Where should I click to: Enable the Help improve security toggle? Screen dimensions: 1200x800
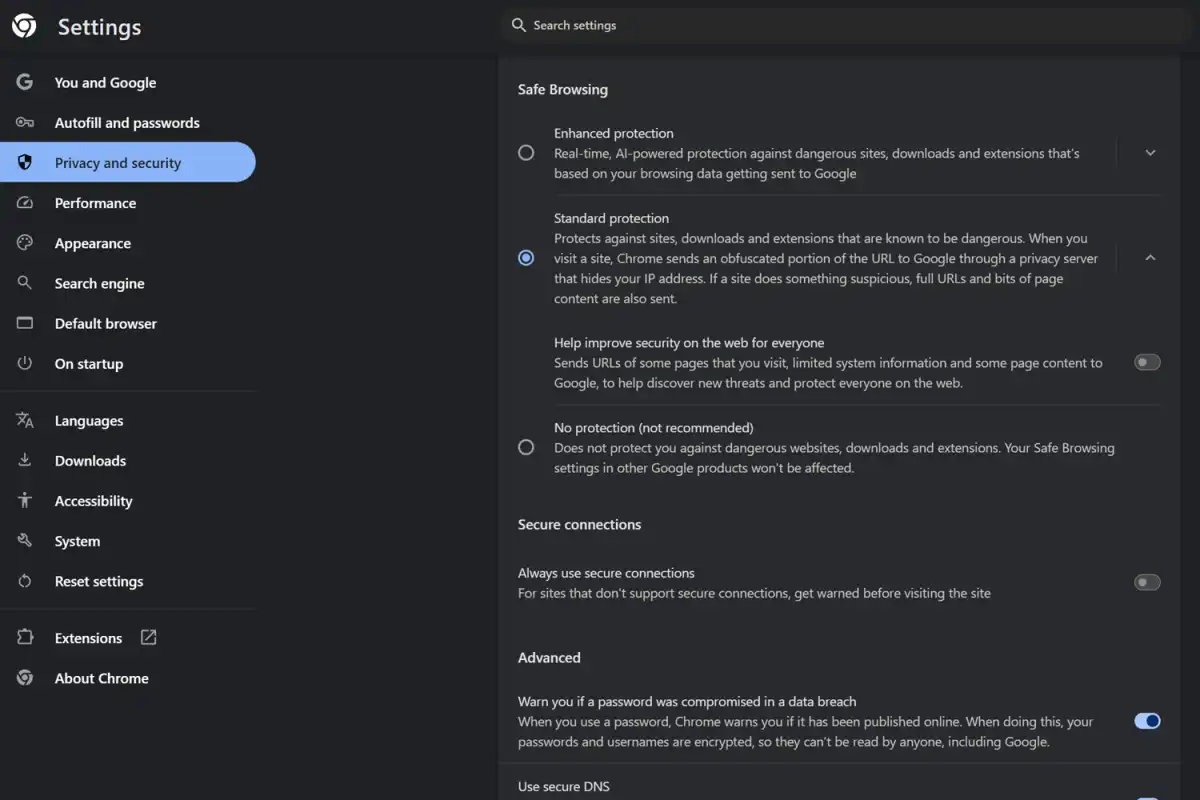(x=1146, y=362)
